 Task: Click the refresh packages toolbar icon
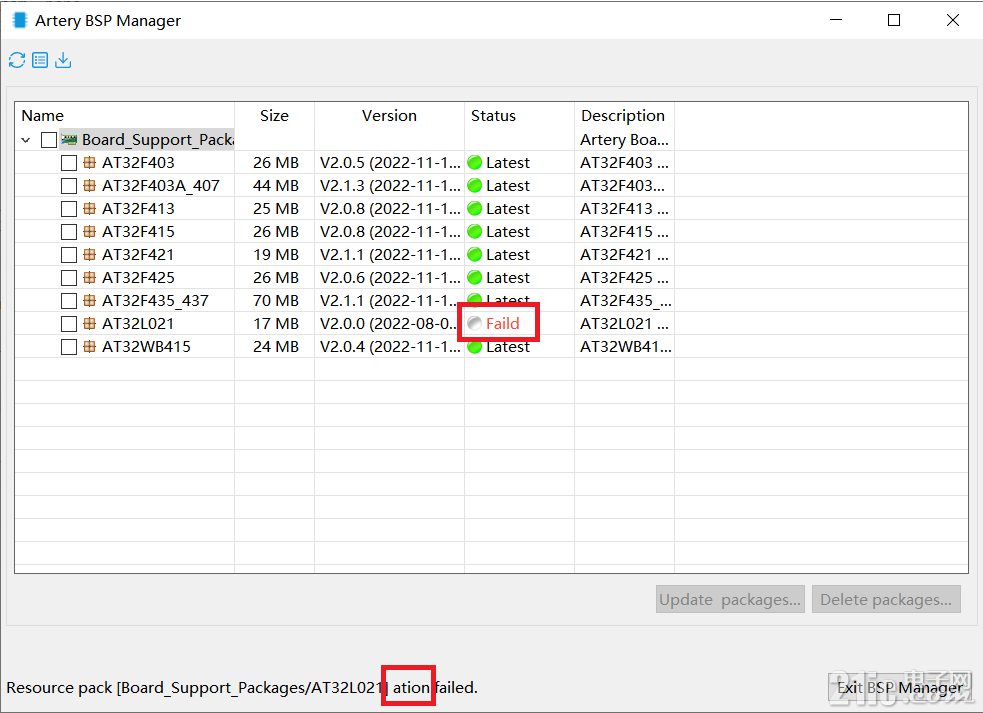(x=17, y=60)
